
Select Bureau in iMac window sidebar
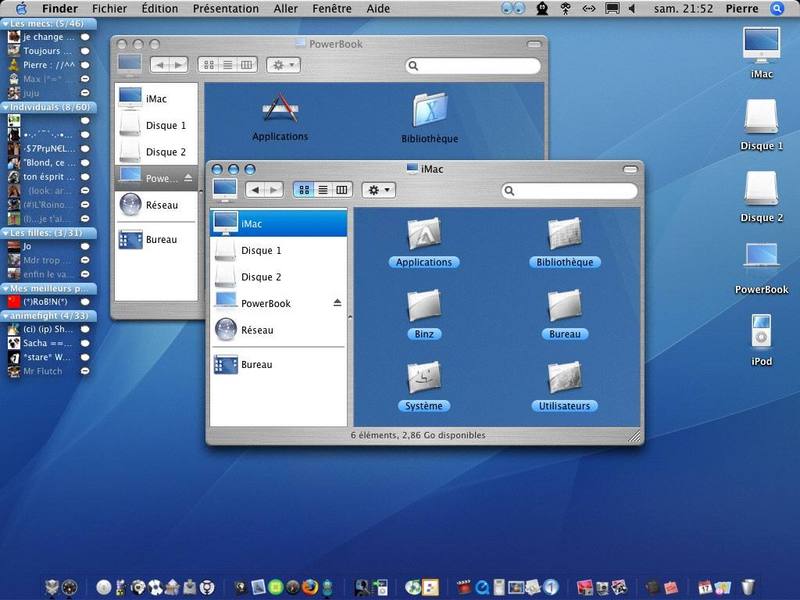pos(279,364)
